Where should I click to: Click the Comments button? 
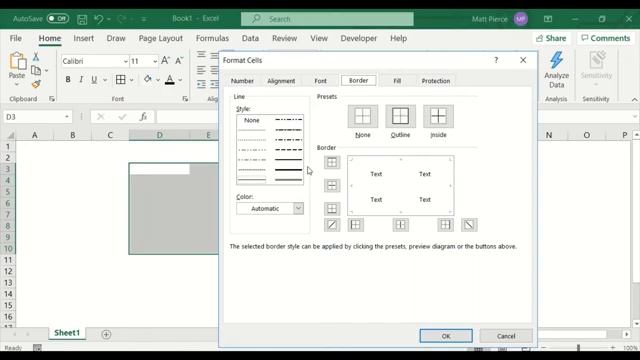[606, 38]
